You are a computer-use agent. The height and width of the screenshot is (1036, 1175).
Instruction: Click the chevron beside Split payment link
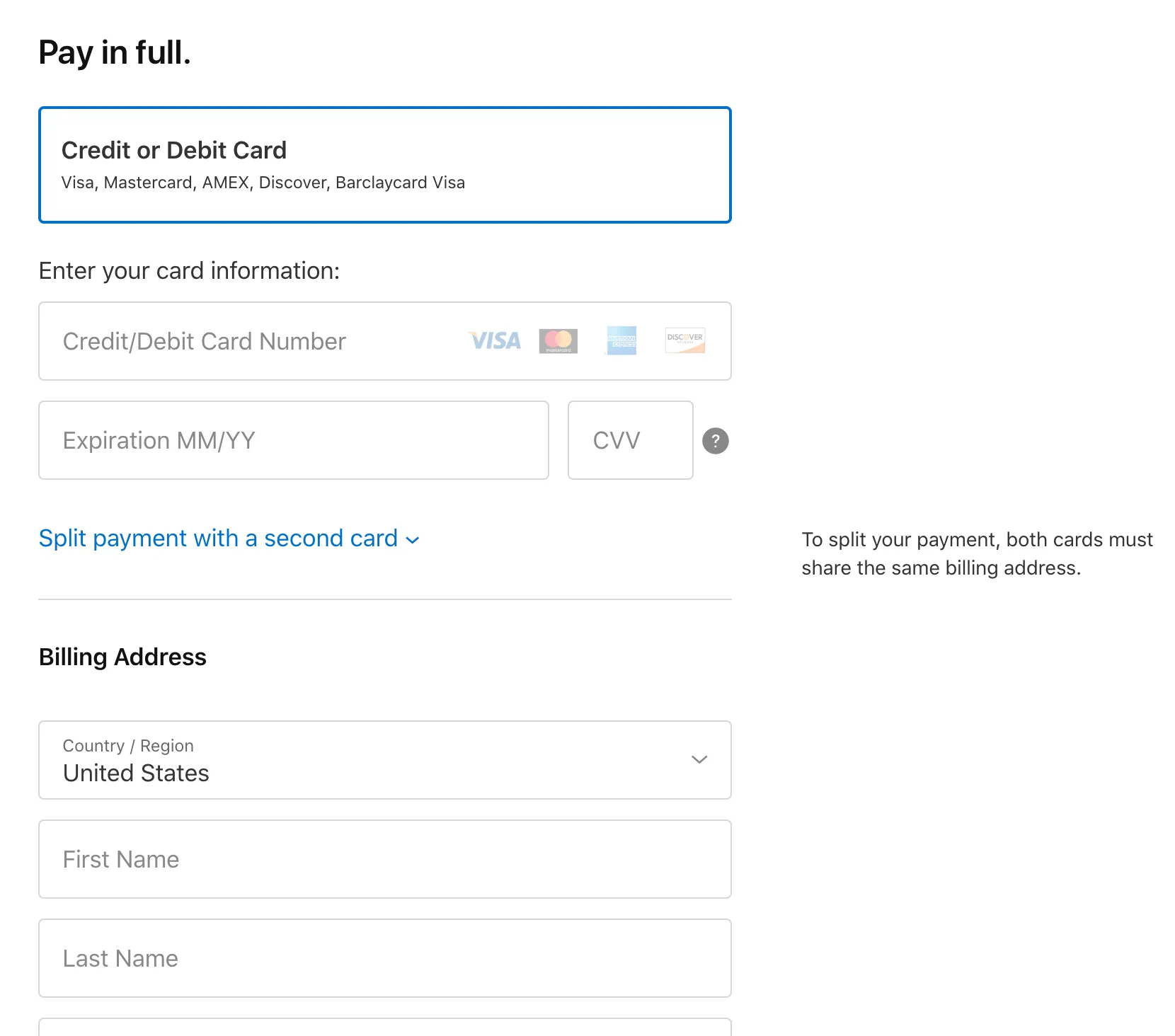413,540
